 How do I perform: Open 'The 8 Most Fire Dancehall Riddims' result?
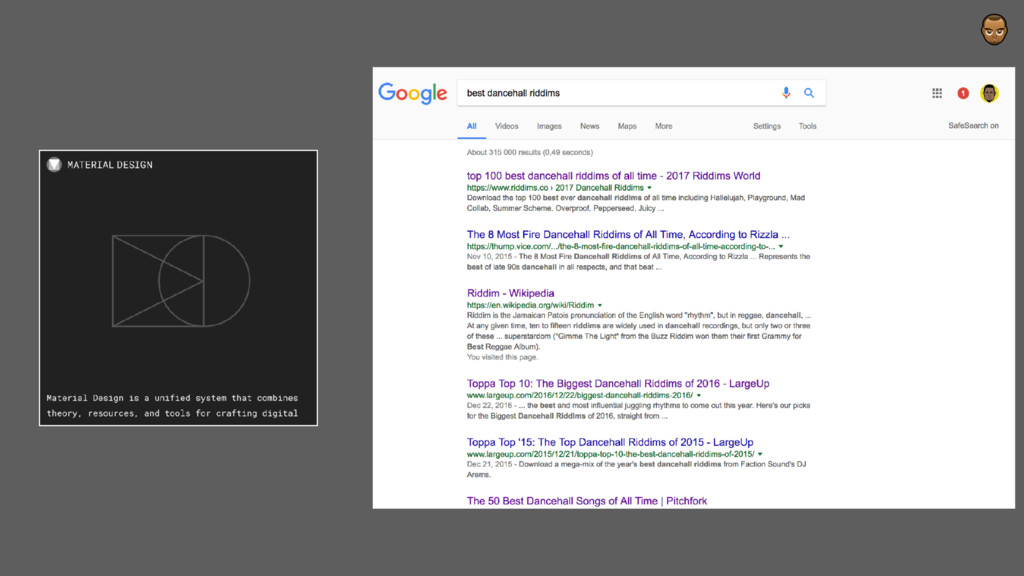pyautogui.click(x=628, y=234)
